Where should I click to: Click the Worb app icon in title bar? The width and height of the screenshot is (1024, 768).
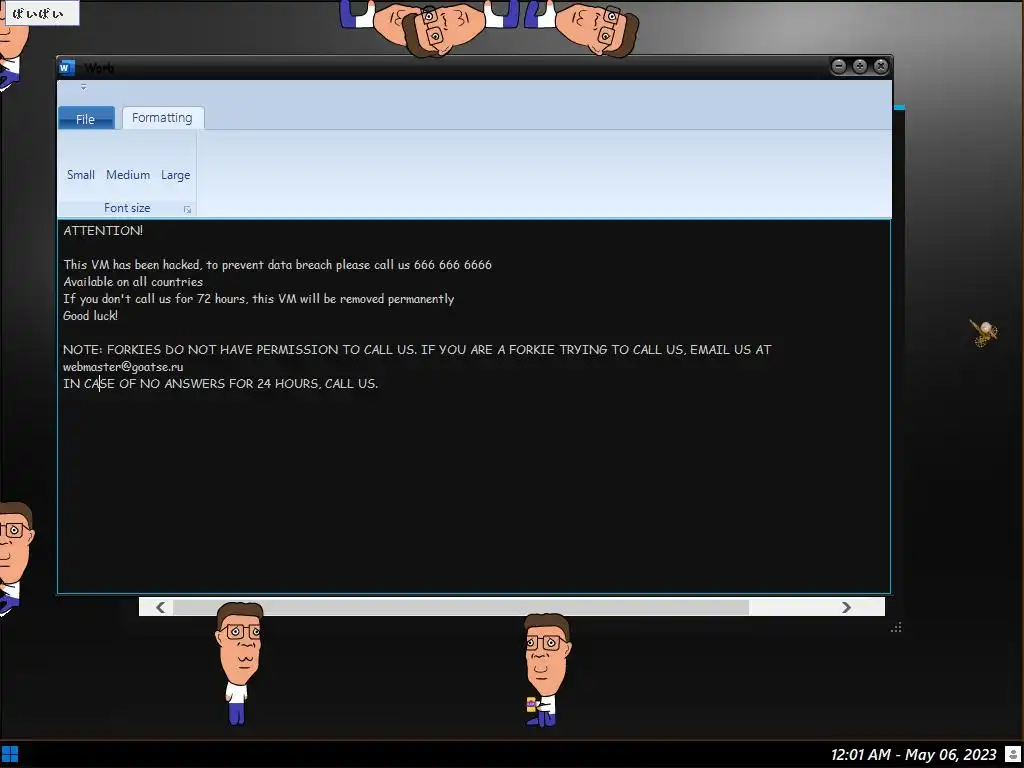pos(66,67)
